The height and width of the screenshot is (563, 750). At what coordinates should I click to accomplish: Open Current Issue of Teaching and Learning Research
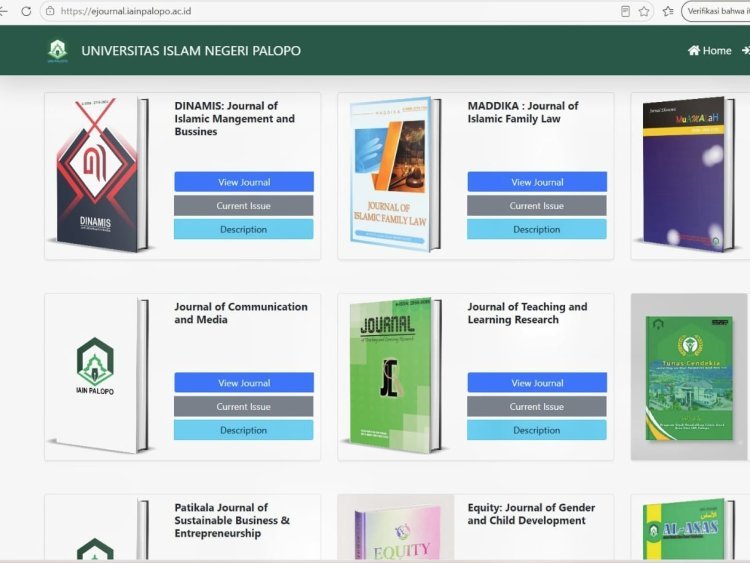[537, 407]
